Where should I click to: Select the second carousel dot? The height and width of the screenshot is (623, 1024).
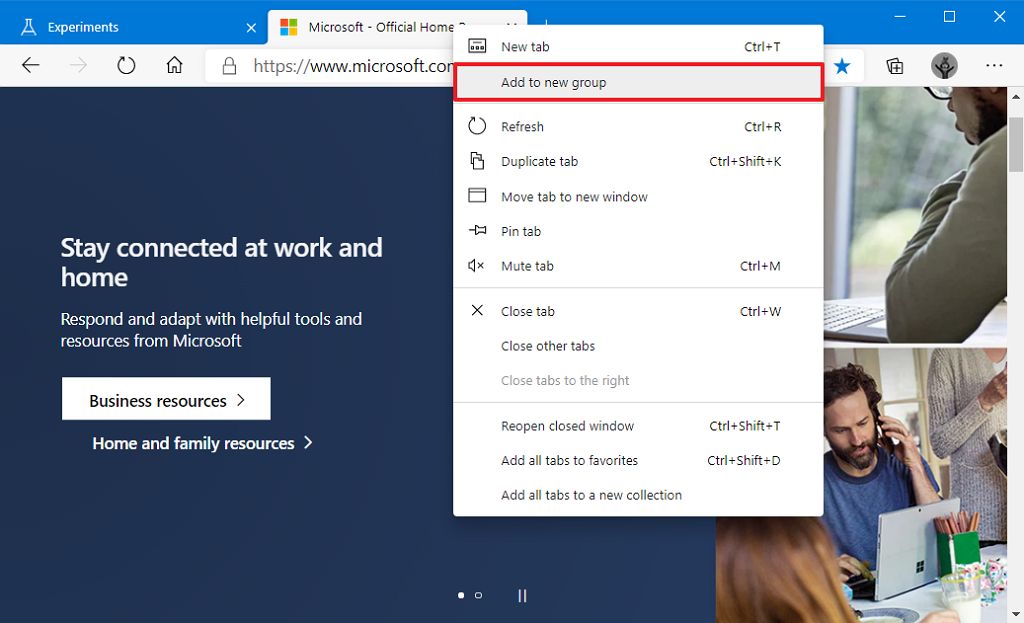point(478,595)
